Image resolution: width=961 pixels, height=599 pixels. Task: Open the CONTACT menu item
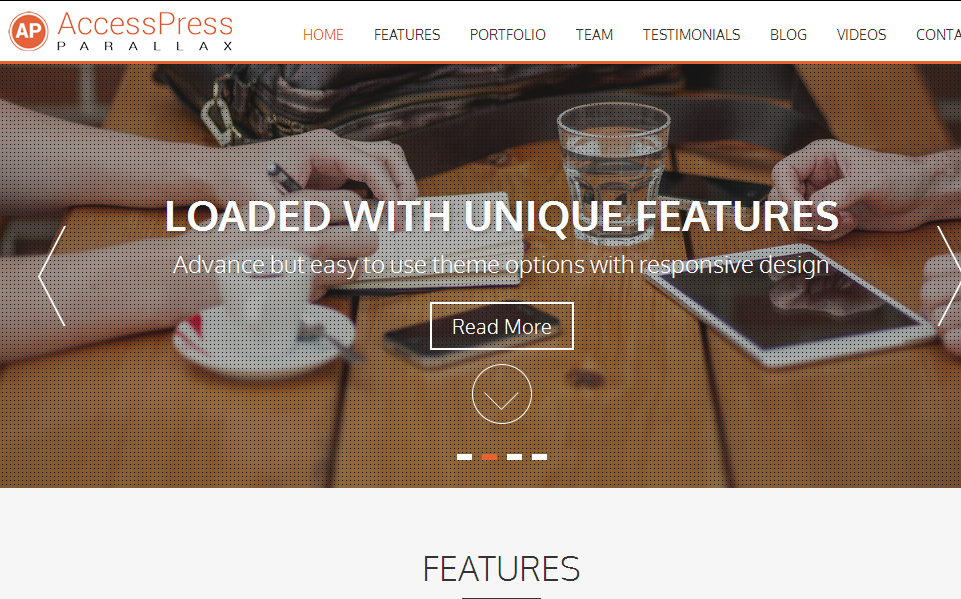(x=938, y=35)
